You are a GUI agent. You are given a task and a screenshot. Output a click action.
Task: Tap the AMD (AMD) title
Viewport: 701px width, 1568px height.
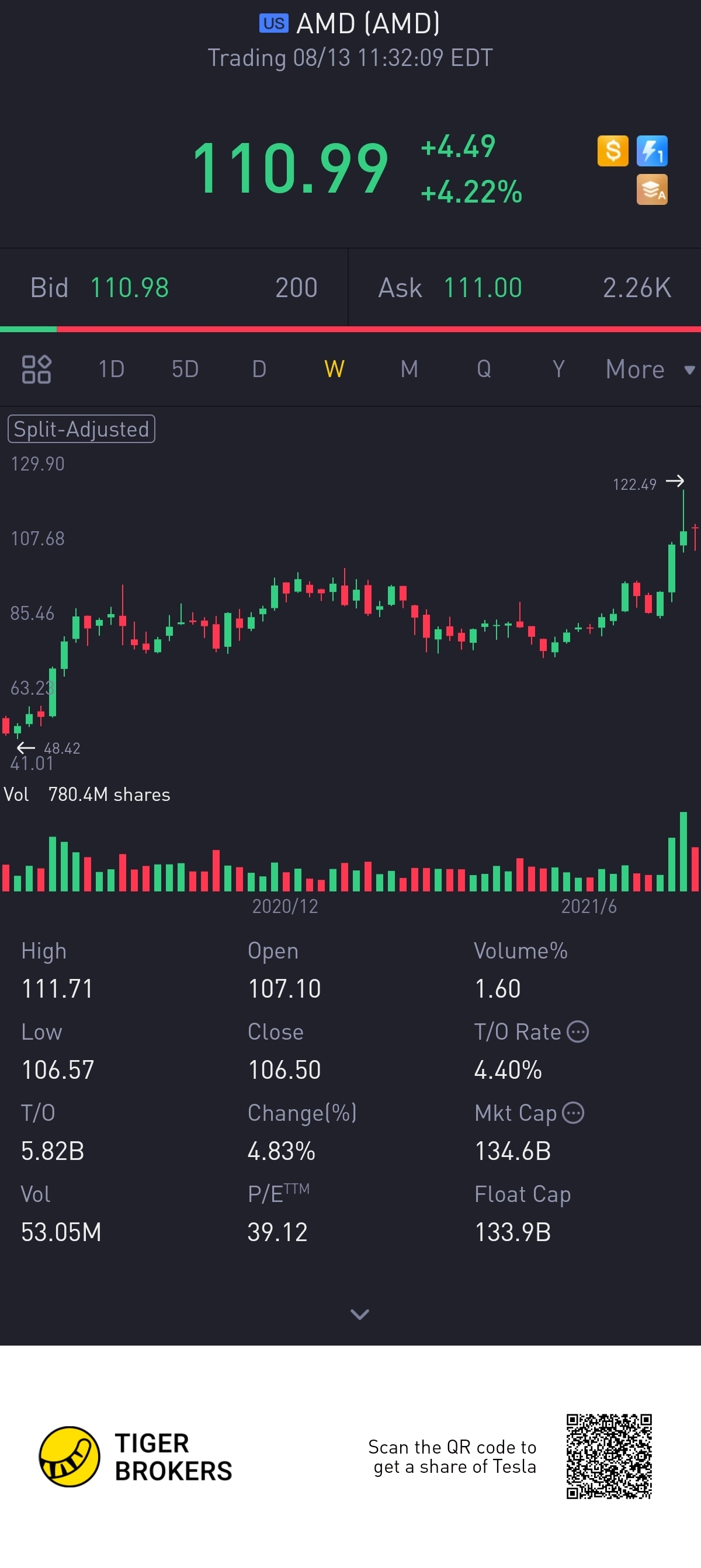[x=368, y=24]
